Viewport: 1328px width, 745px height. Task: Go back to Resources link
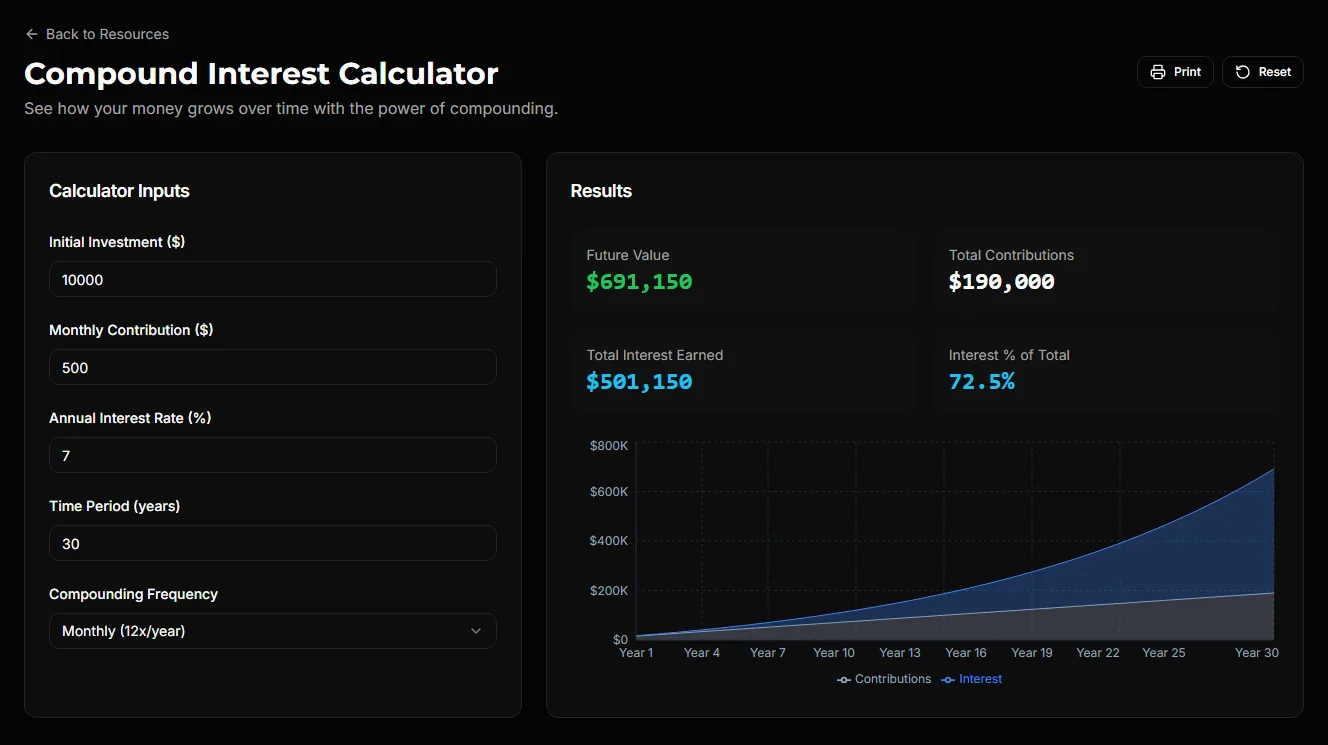[97, 34]
